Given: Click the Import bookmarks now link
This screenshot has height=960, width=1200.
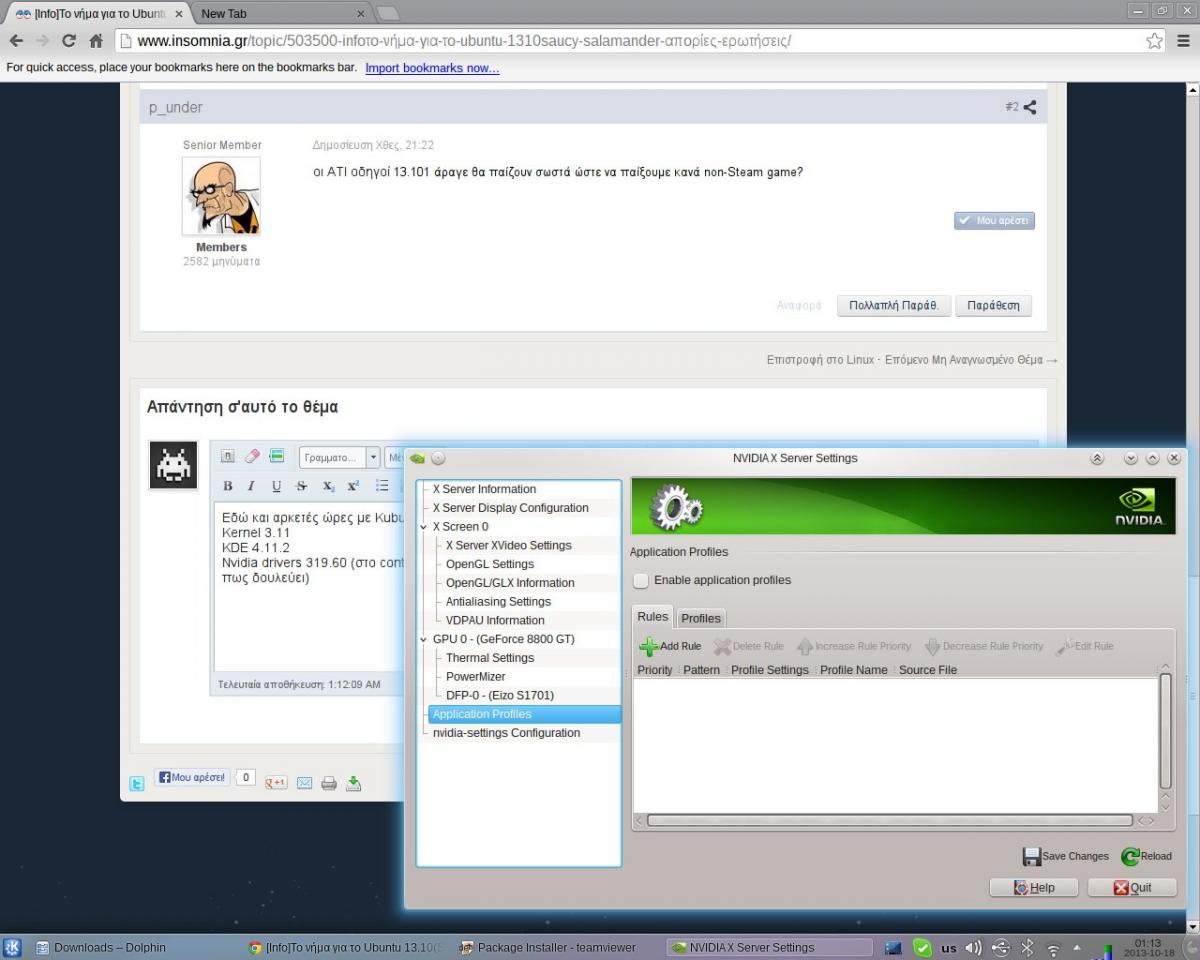Looking at the screenshot, I should tap(432, 68).
